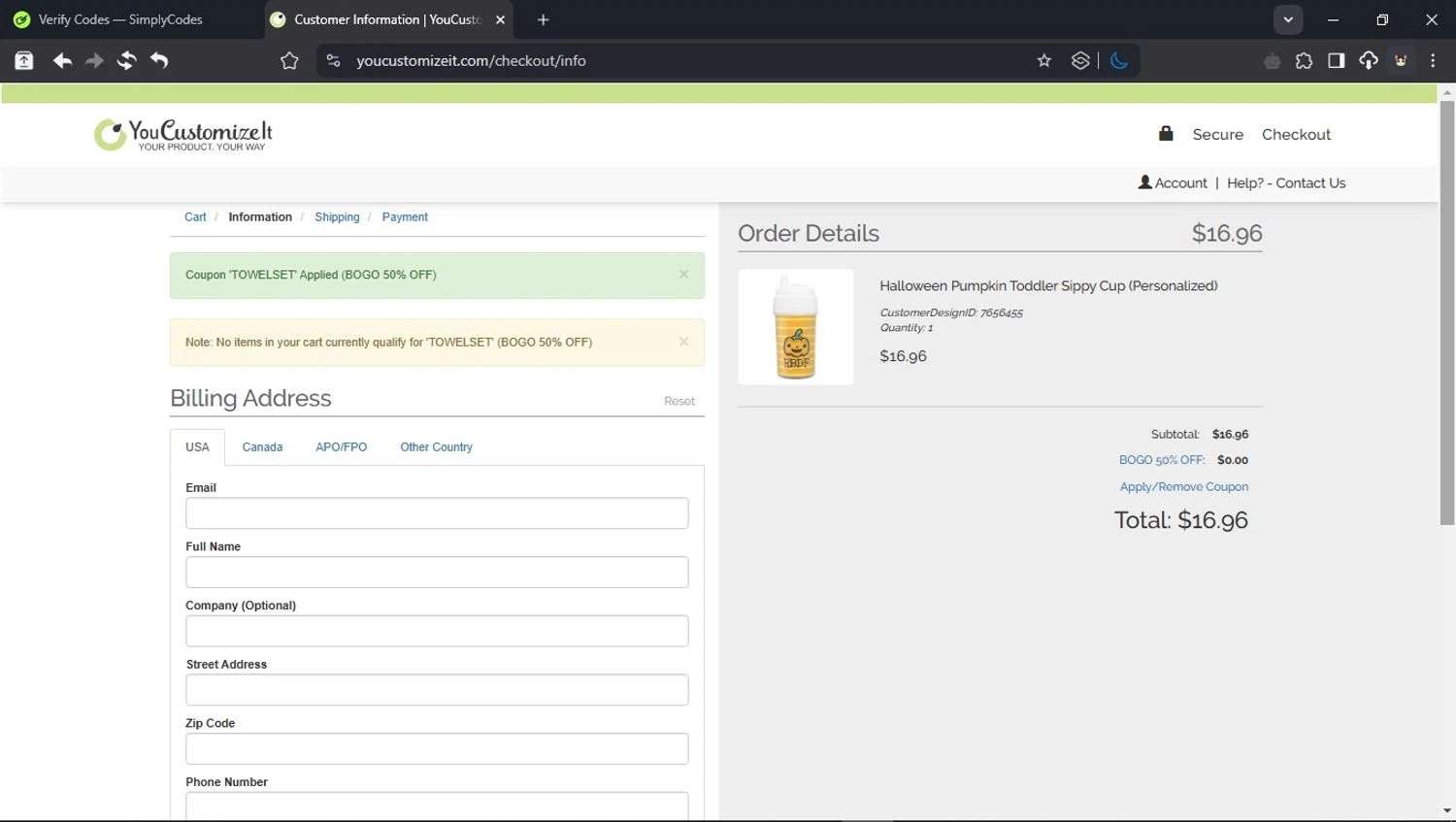The width and height of the screenshot is (1456, 822).
Task: Select the Other Country tab
Action: click(436, 447)
